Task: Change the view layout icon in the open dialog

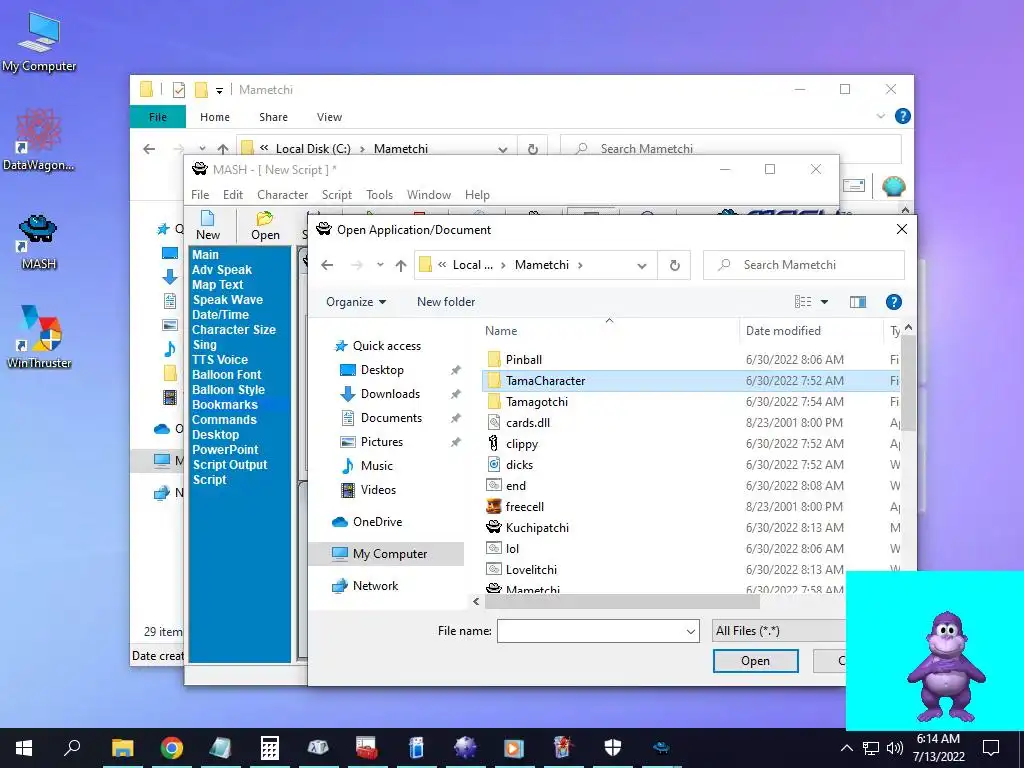Action: tap(803, 302)
